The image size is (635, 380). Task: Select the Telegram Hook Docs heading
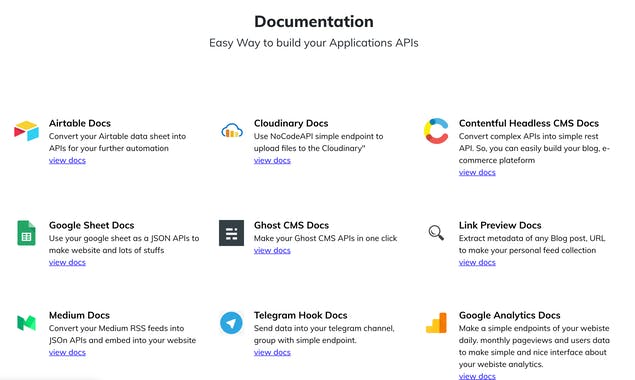pyautogui.click(x=300, y=315)
